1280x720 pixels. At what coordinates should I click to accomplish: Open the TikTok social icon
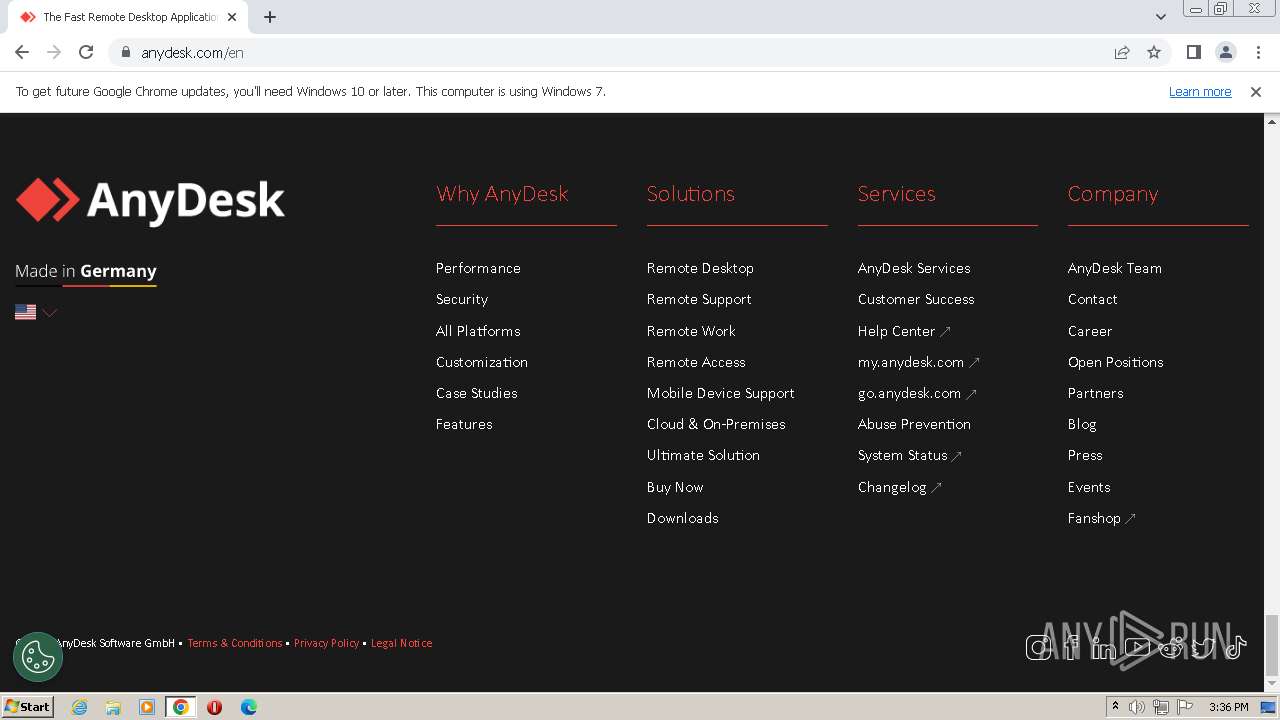coord(1235,647)
